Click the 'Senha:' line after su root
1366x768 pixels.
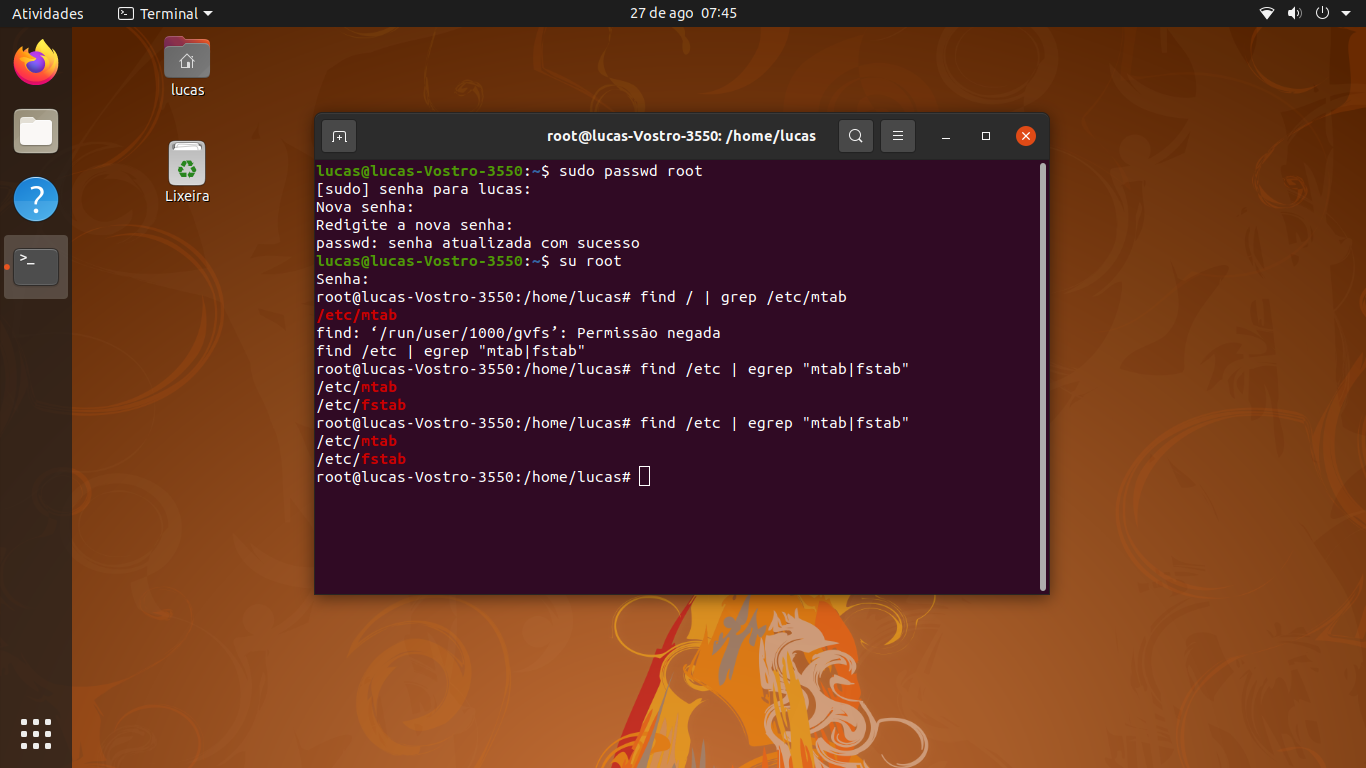(x=343, y=279)
